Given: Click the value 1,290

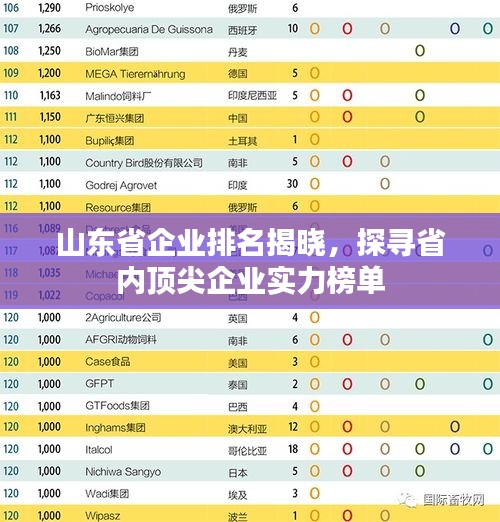Looking at the screenshot, I should pos(50,7).
